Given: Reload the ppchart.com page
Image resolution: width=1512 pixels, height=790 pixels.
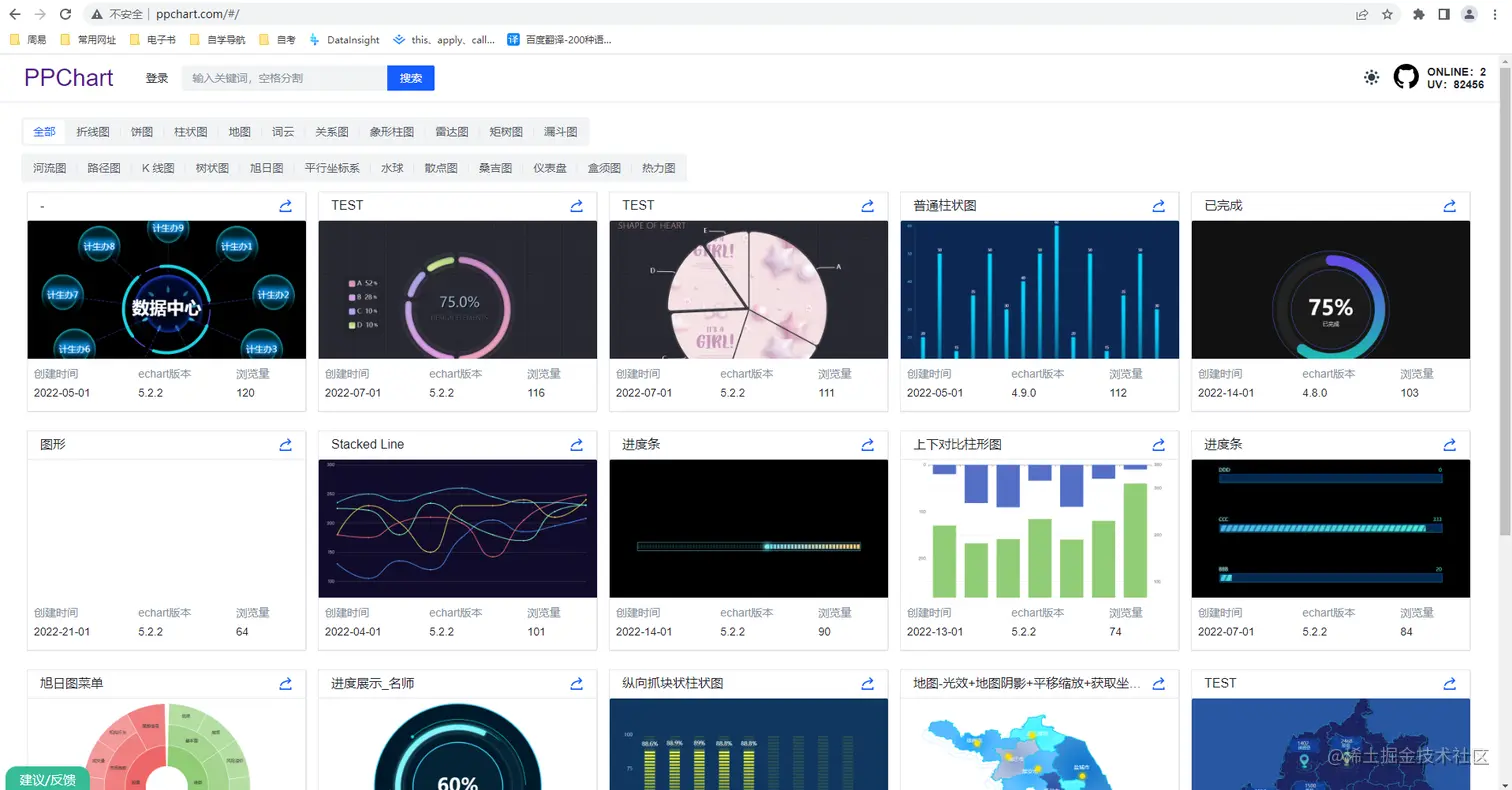Looking at the screenshot, I should click(65, 15).
